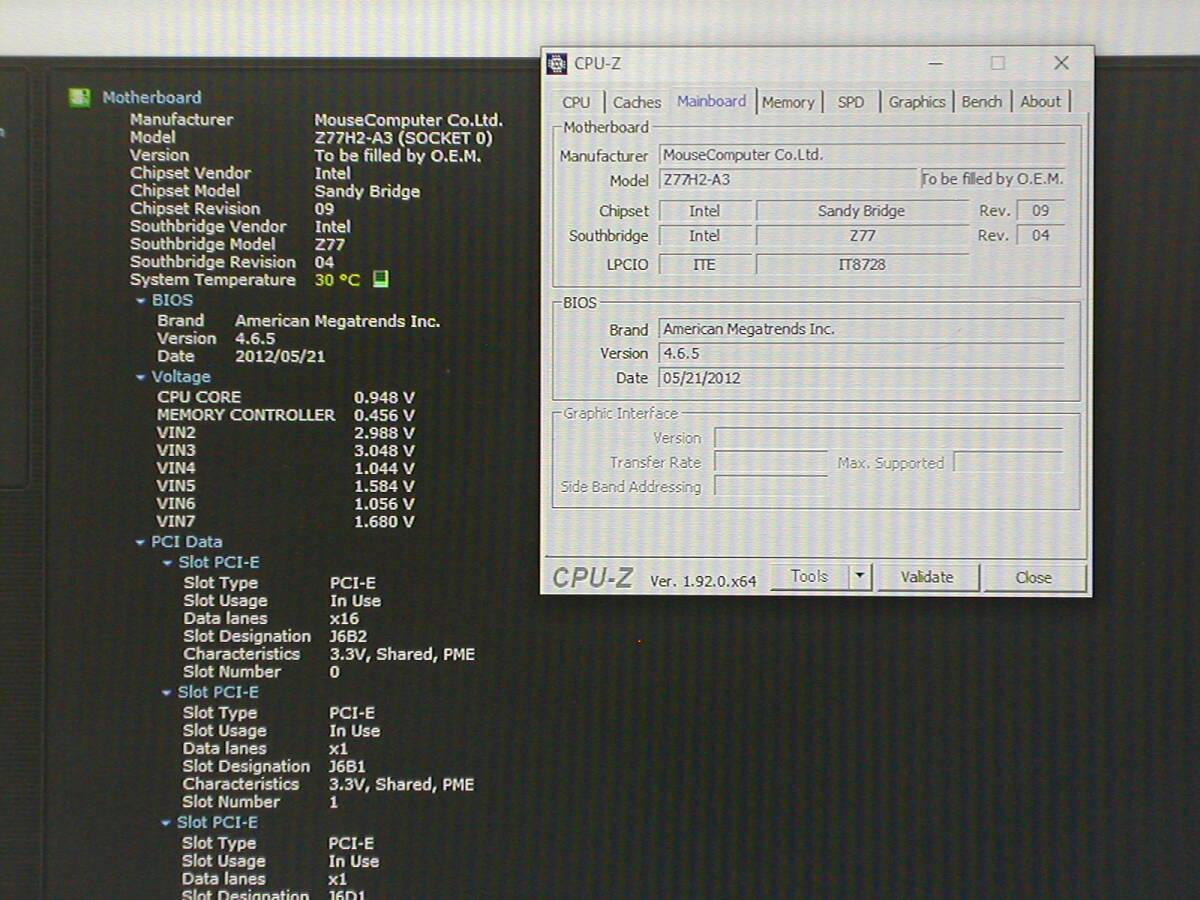
Task: Collapse the Slot PCI-E entry with J6B2
Action: (168, 563)
